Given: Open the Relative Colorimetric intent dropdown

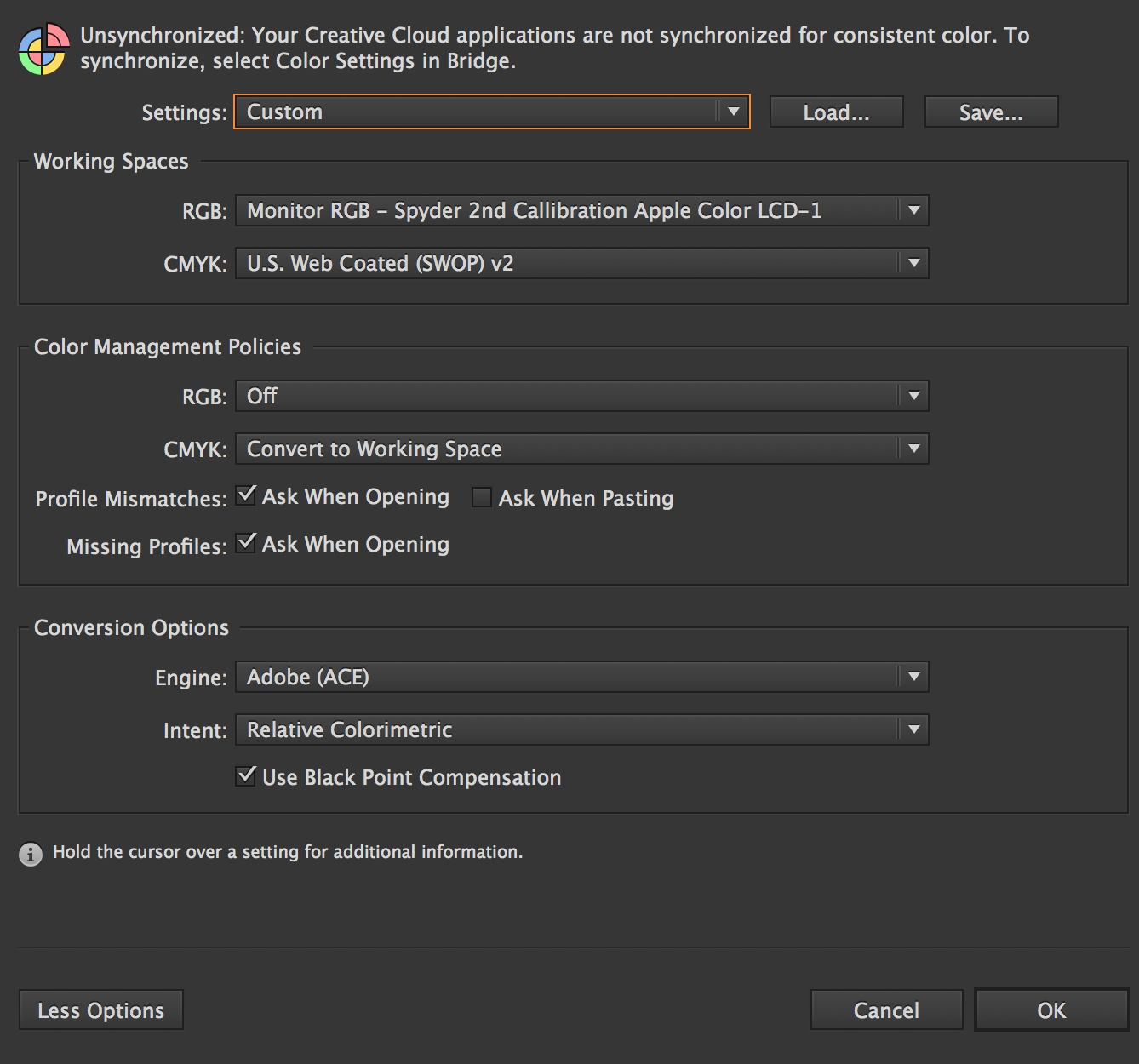Looking at the screenshot, I should pyautogui.click(x=581, y=729).
